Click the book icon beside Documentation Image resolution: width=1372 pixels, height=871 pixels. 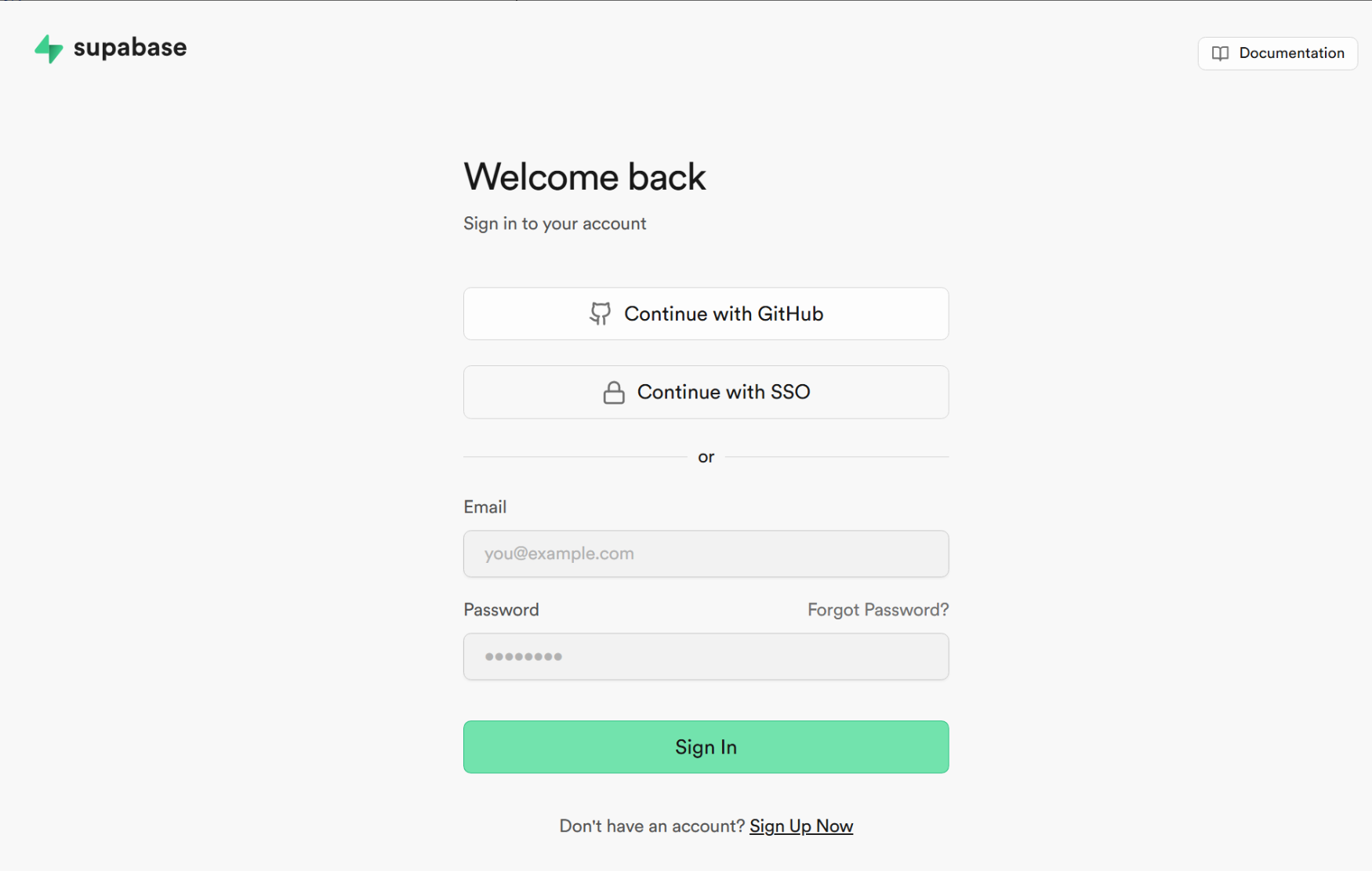[x=1220, y=53]
